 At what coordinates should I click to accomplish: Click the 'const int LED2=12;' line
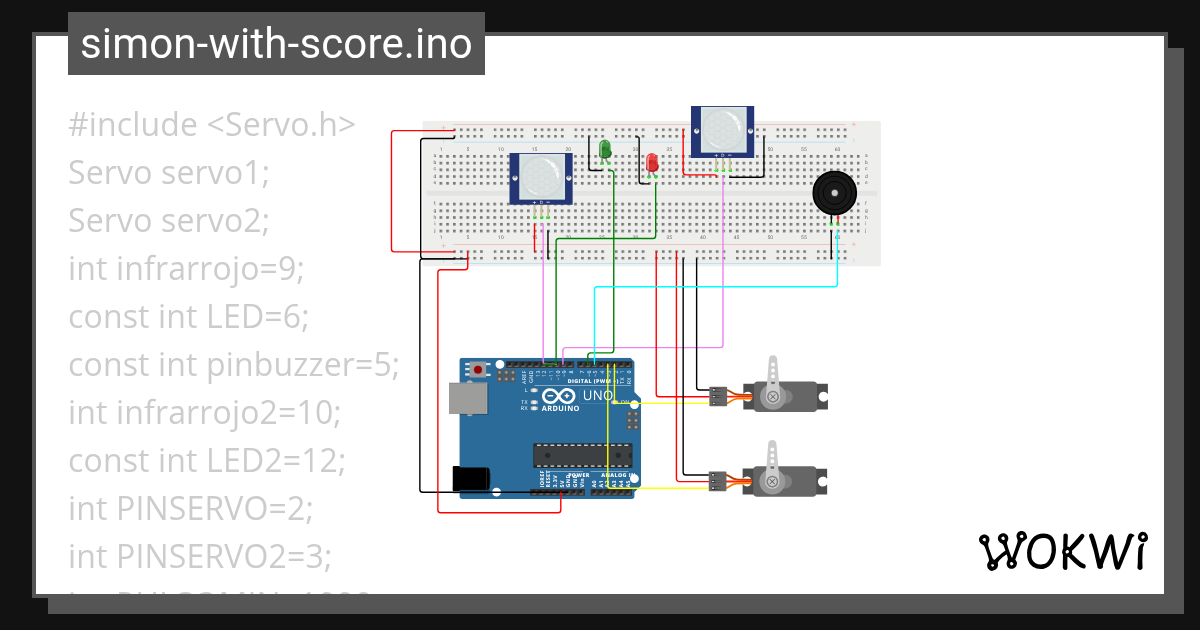coord(207,460)
